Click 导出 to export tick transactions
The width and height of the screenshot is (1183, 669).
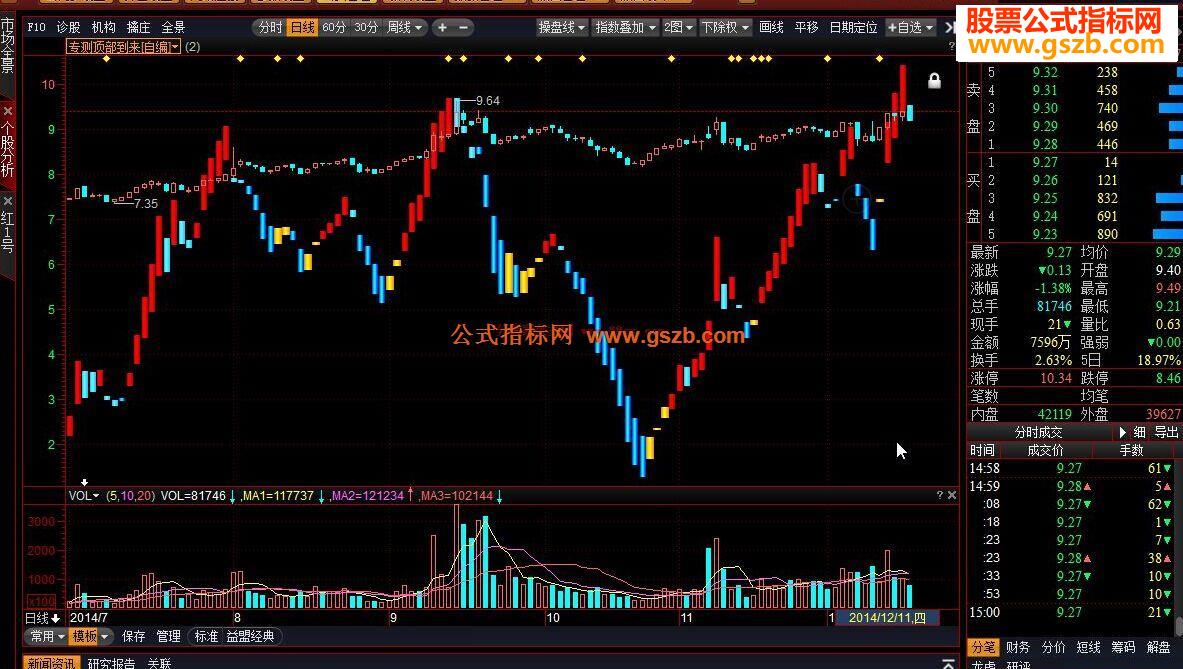[1165, 432]
